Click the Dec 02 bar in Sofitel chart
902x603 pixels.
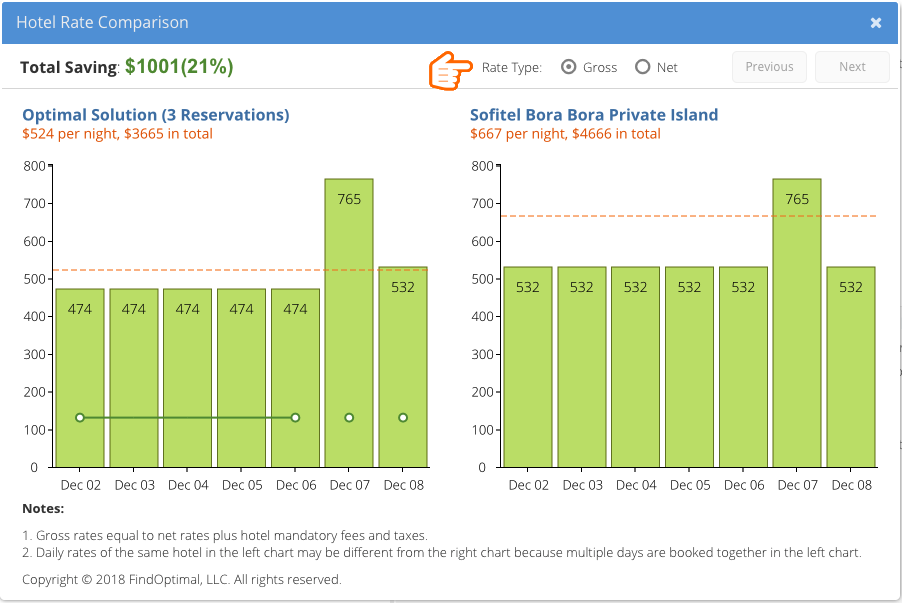coord(528,367)
